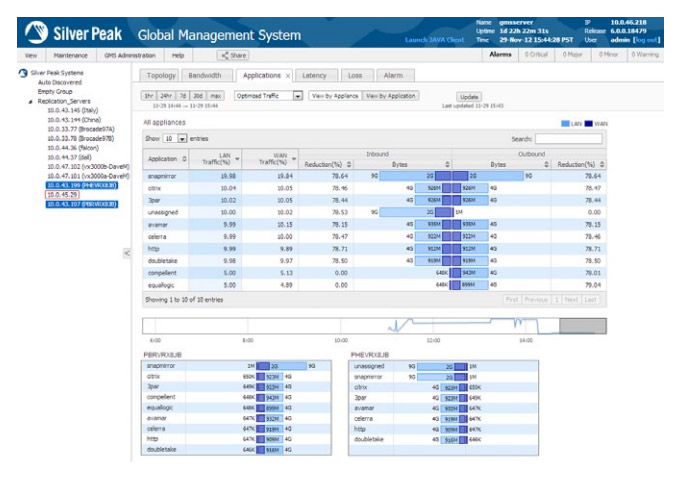Collapse the left panel with the arrow handle
682x481 pixels.
coord(127,253)
